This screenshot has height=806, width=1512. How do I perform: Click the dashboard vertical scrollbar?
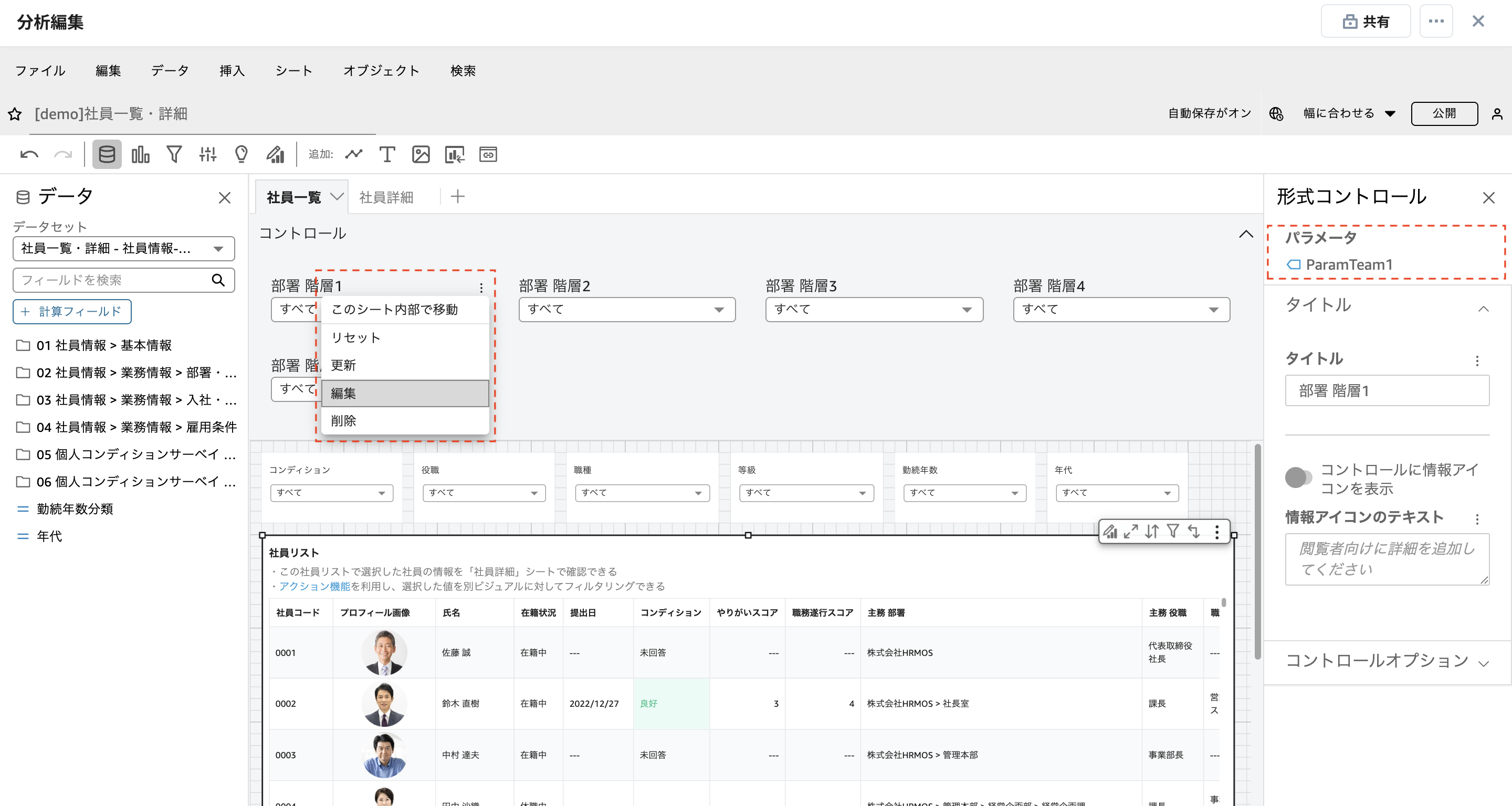[x=1257, y=552]
